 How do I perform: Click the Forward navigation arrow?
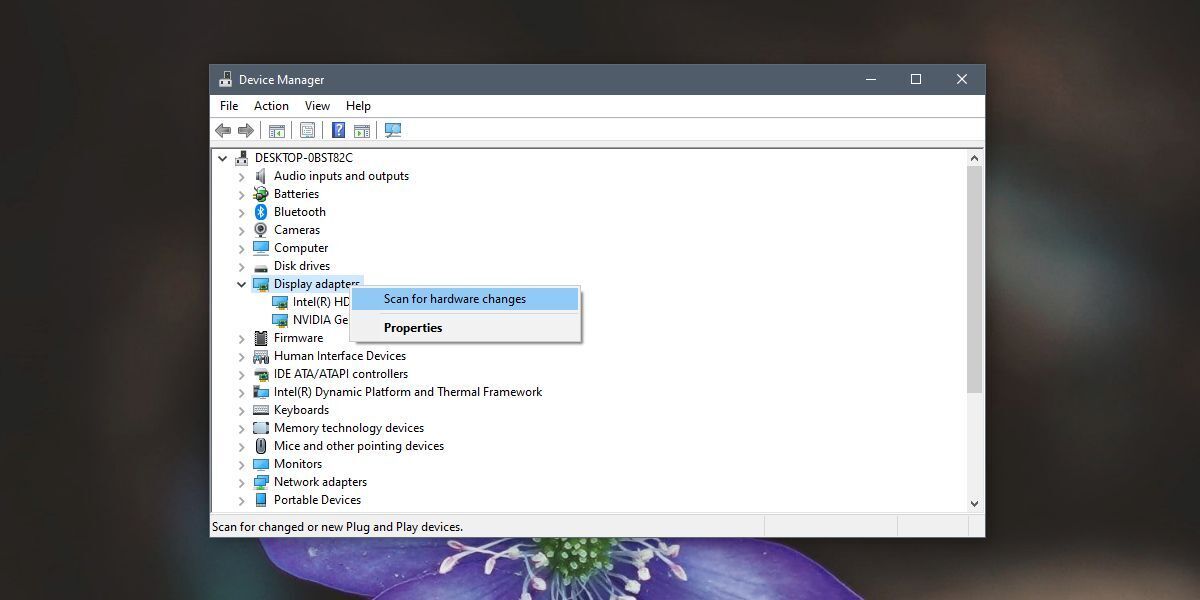(x=245, y=130)
